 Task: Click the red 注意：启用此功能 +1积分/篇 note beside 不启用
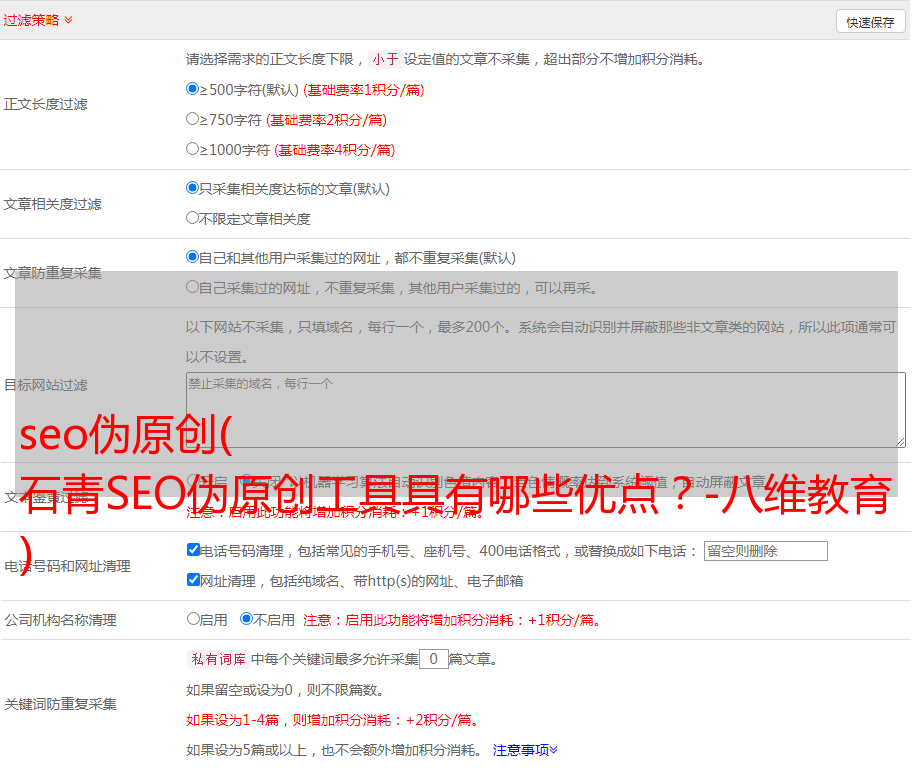click(451, 620)
